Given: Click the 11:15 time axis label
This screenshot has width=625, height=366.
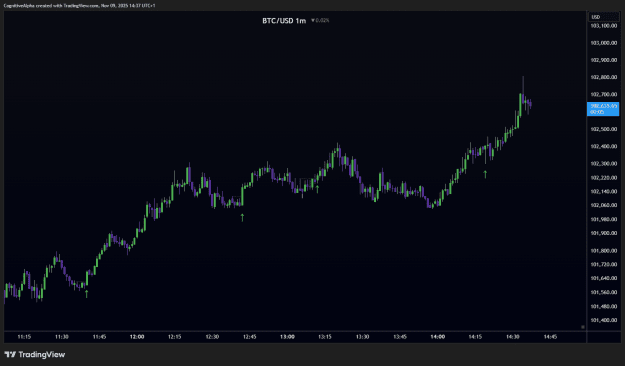Looking at the screenshot, I should [x=24, y=337].
